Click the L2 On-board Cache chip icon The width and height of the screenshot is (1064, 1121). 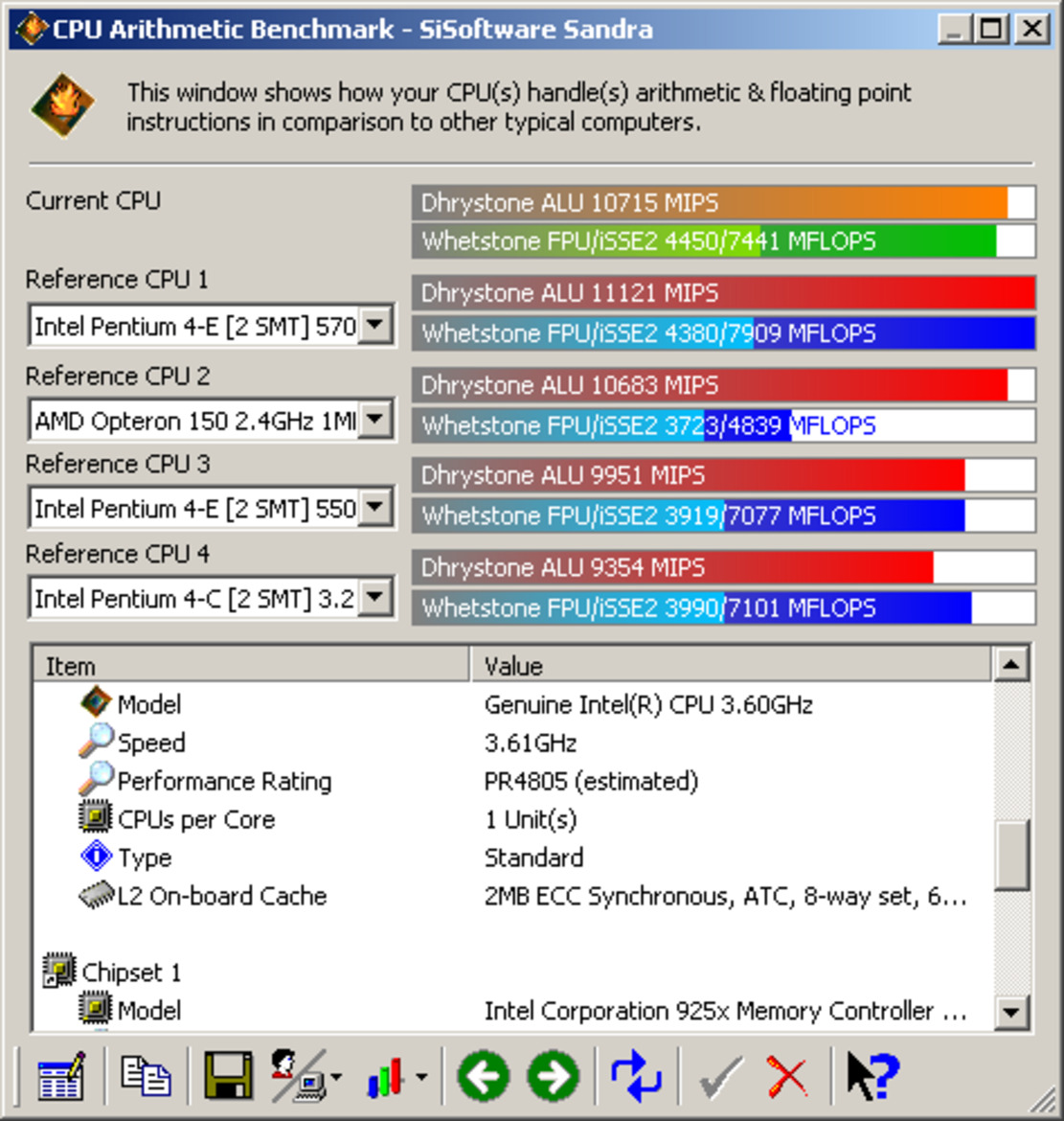(96, 895)
